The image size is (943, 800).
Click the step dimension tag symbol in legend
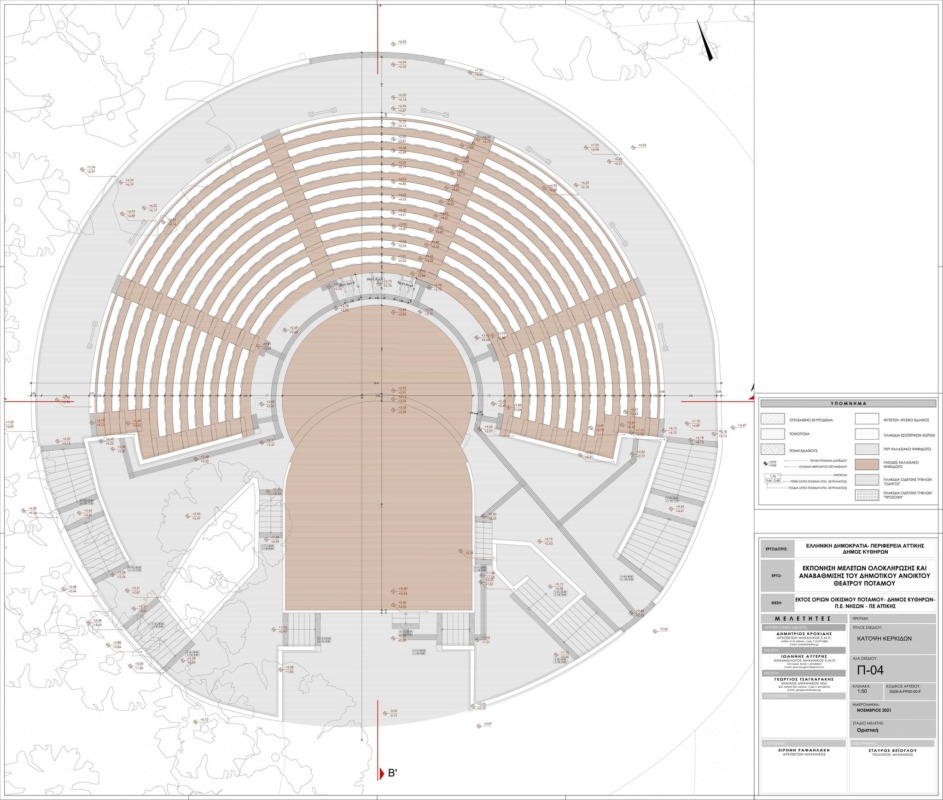tap(773, 481)
